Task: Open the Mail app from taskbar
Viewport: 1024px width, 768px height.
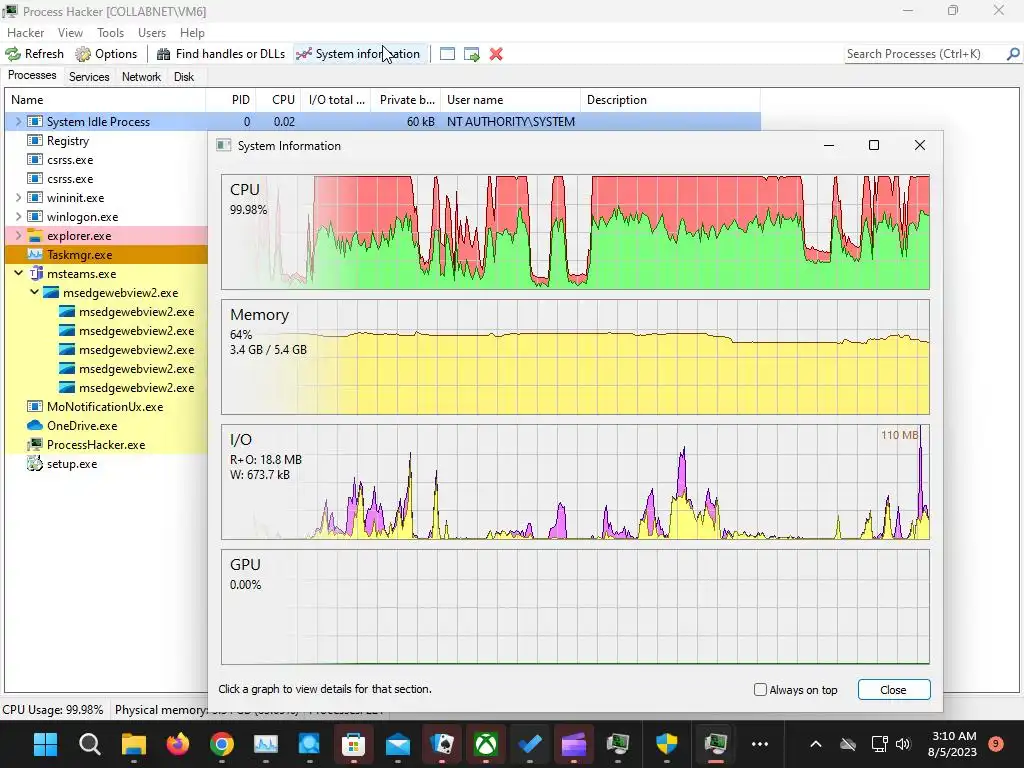Action: click(x=398, y=744)
